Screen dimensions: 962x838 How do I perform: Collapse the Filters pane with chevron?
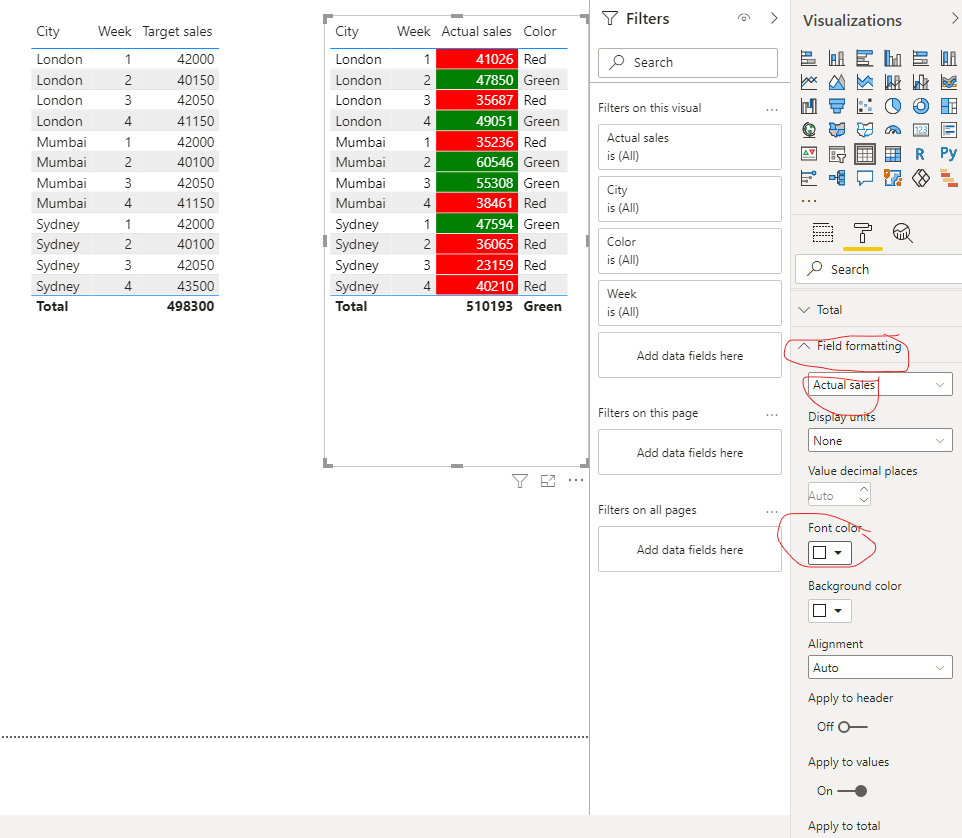pyautogui.click(x=774, y=18)
